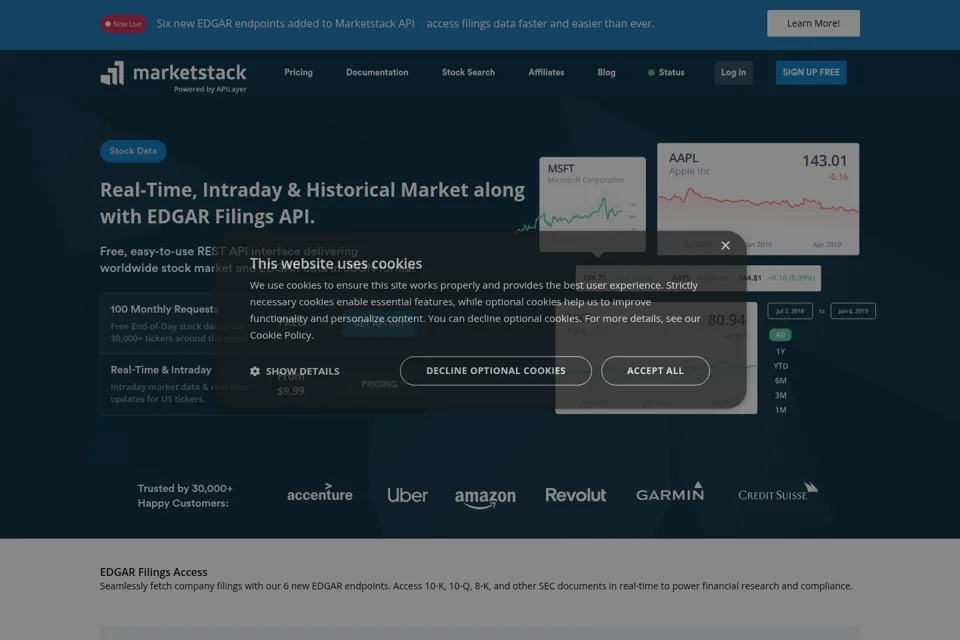The image size is (960, 640).
Task: Open Stock Search in navigation
Action: click(468, 72)
